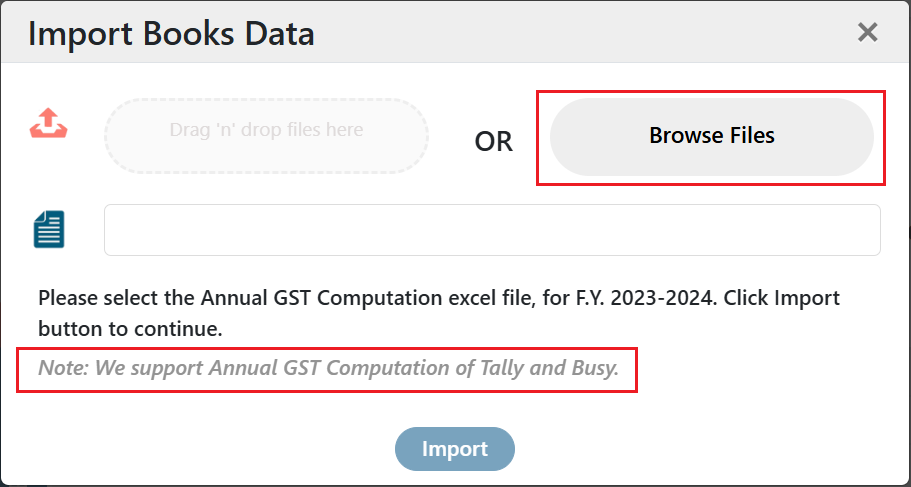The image size is (911, 487).
Task: Click the Import button
Action: pos(455,449)
